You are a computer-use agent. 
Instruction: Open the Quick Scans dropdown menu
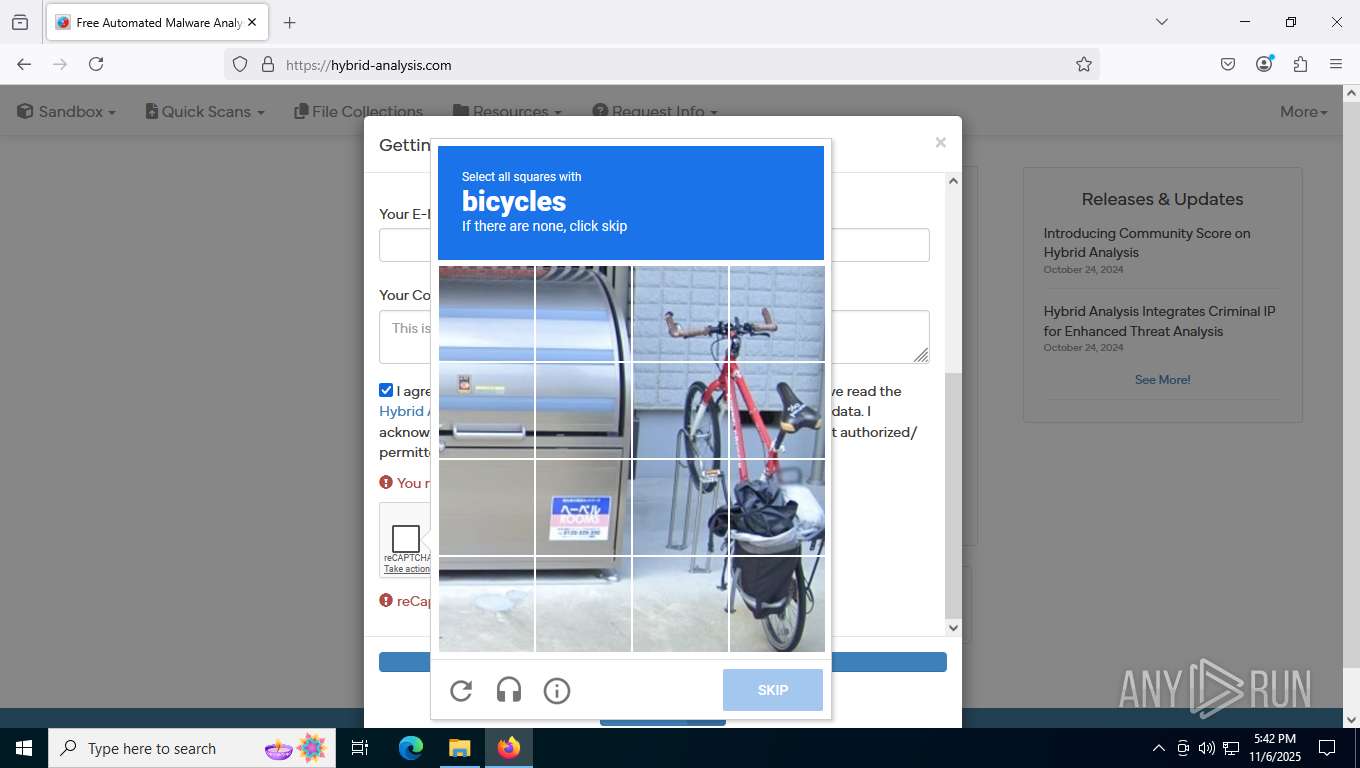click(205, 112)
